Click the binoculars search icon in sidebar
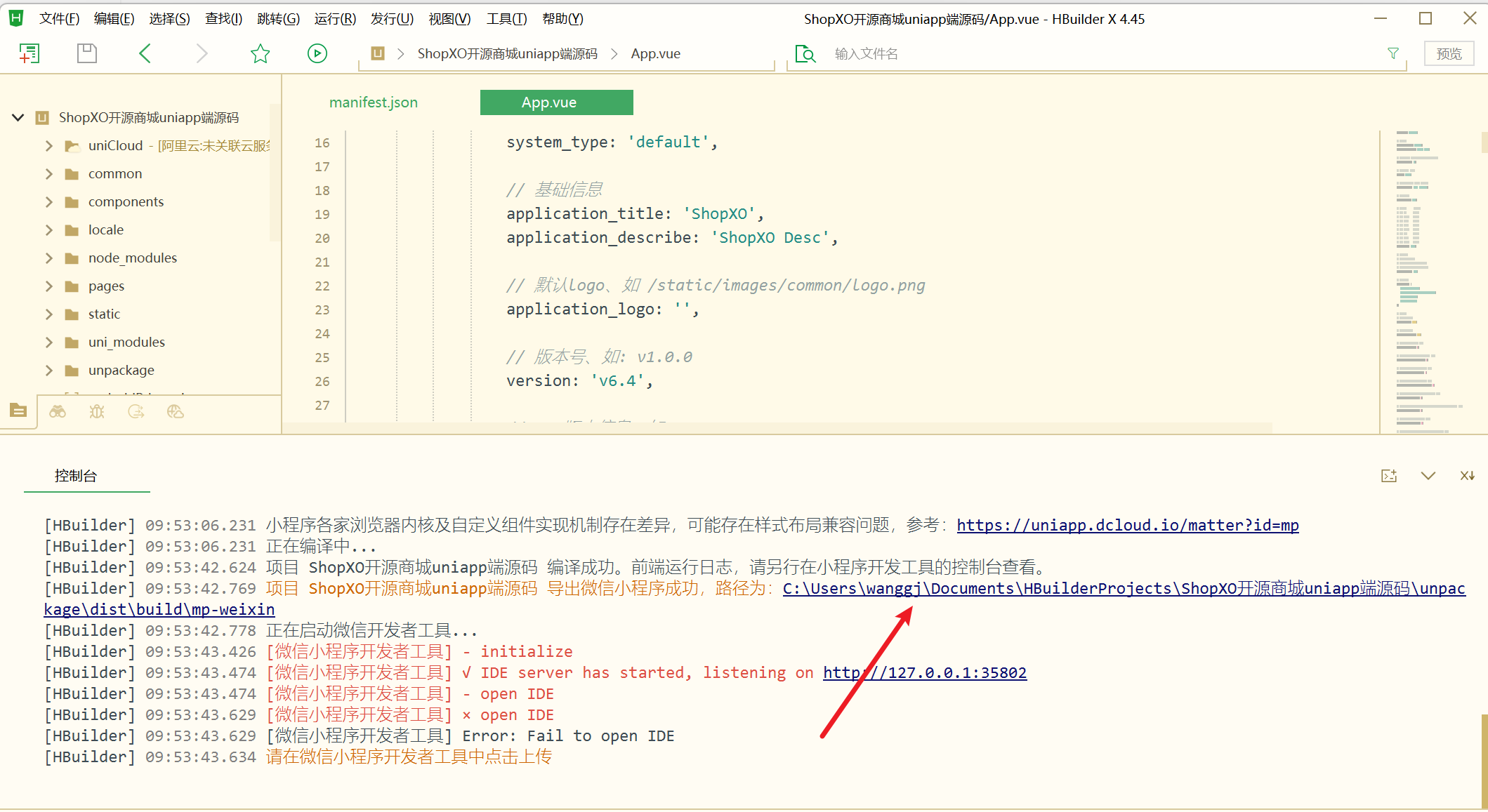 [x=58, y=411]
